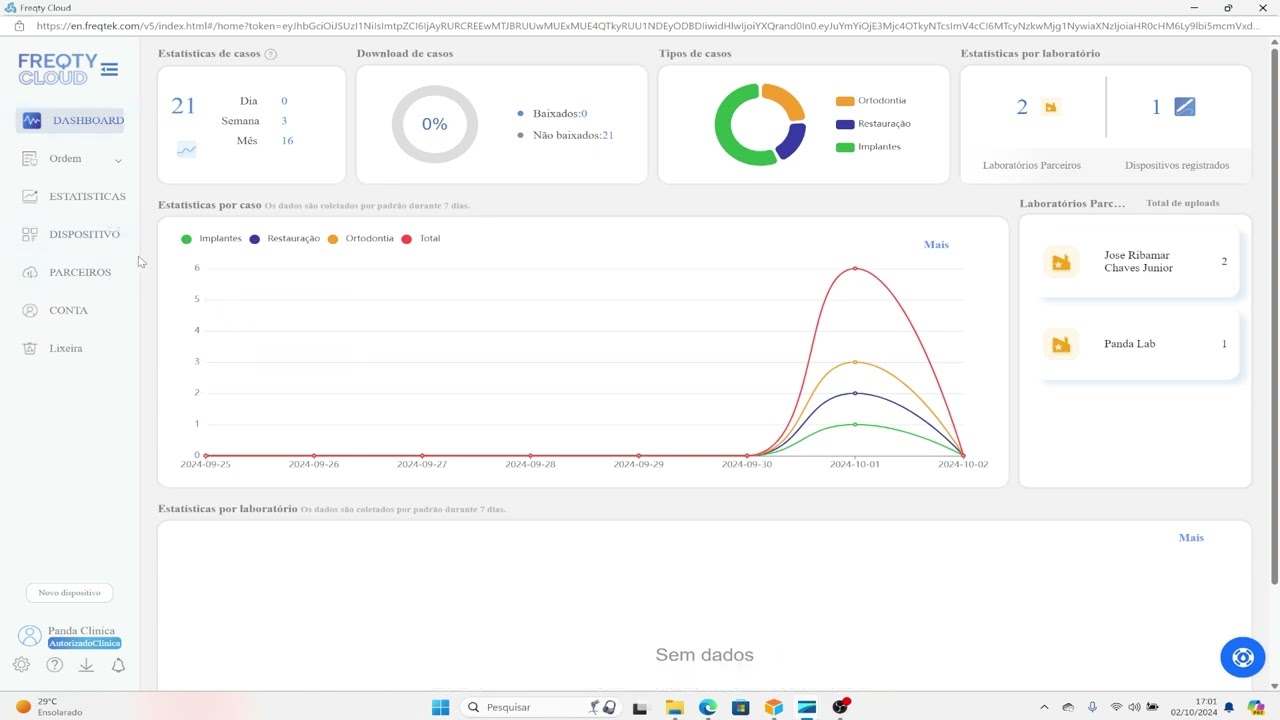The width and height of the screenshot is (1280, 720).
Task: Toggle Implantes in donut chart legend
Action: [867, 147]
